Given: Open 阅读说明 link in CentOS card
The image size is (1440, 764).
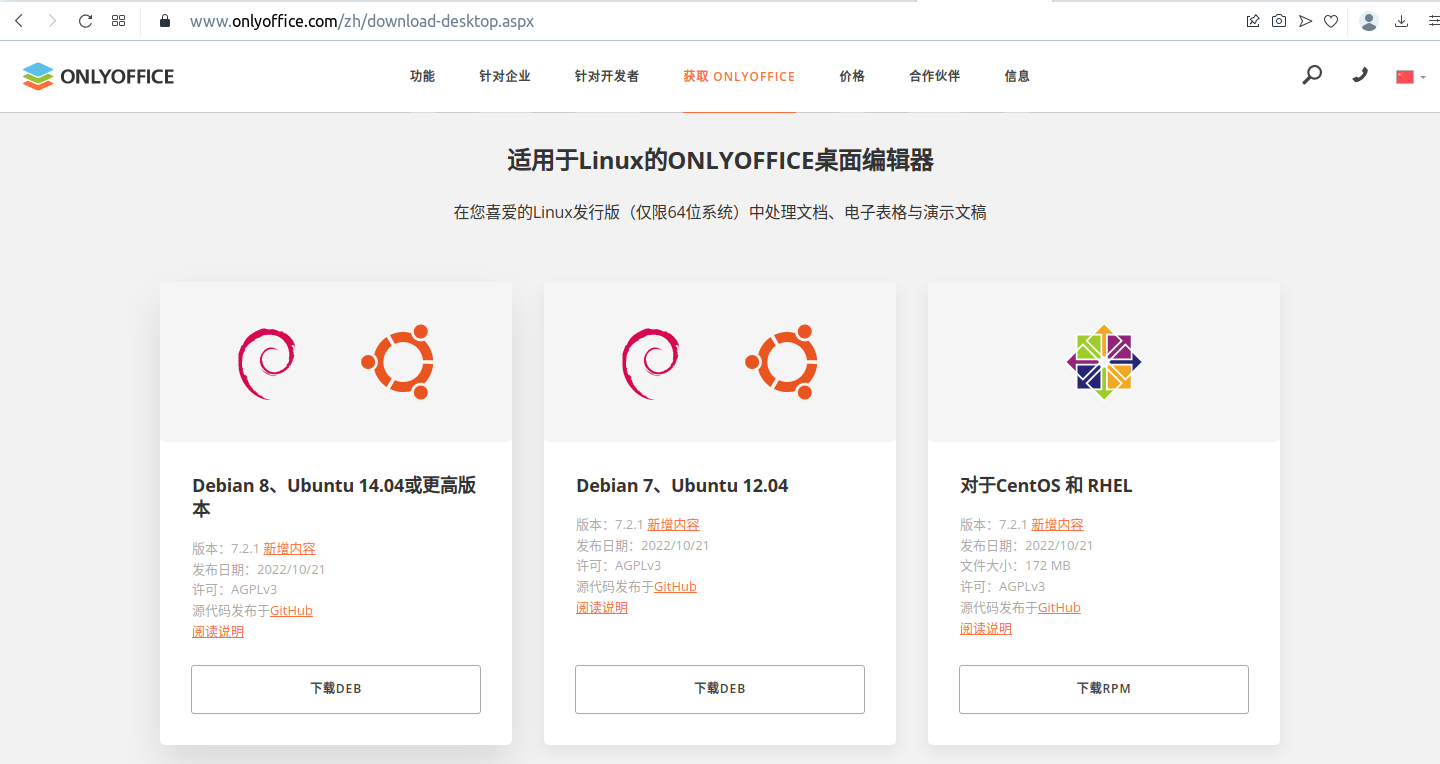Looking at the screenshot, I should tap(986, 628).
